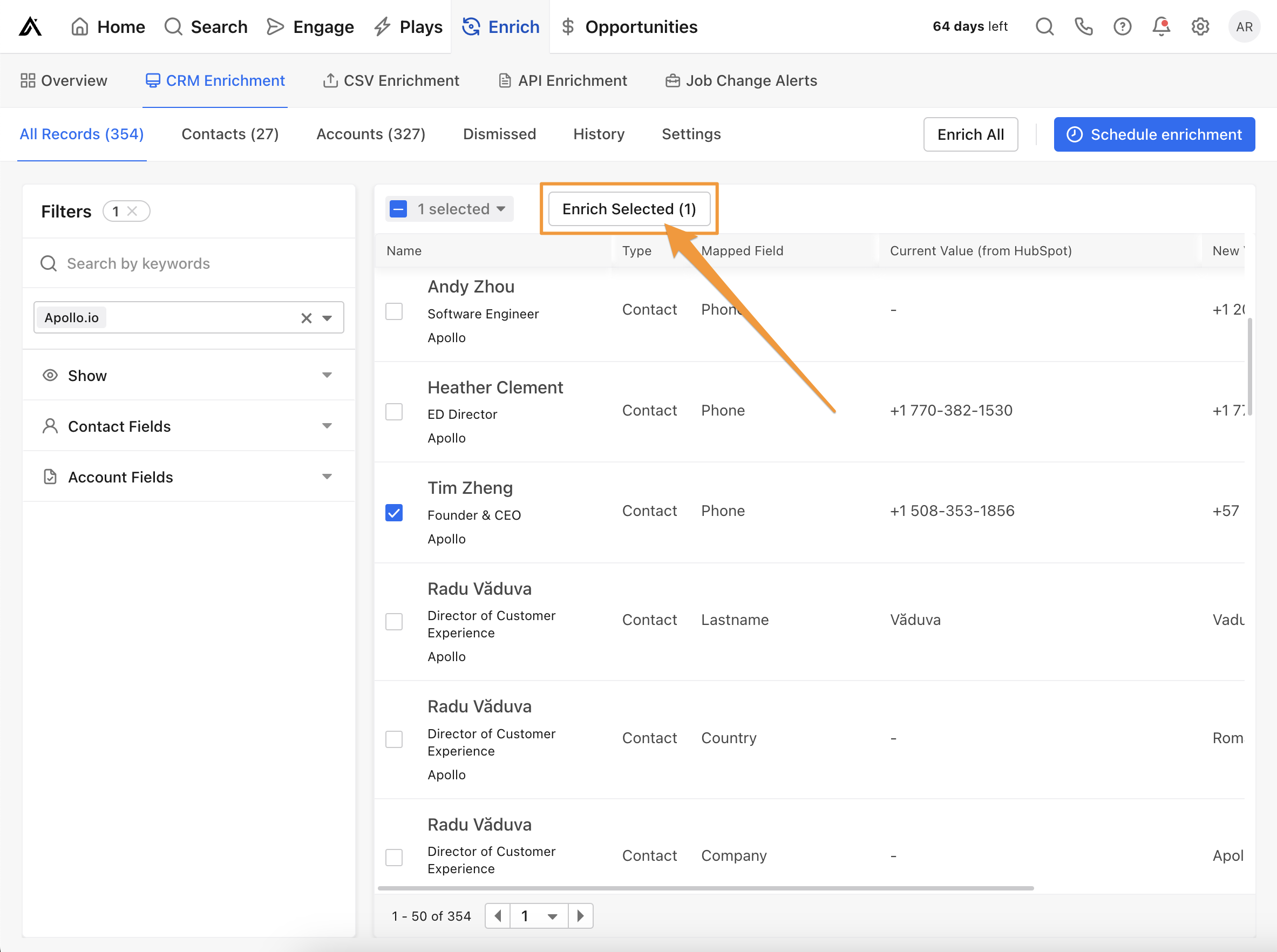This screenshot has width=1277, height=952.
Task: Clear the Filters count badge X
Action: pyautogui.click(x=133, y=211)
